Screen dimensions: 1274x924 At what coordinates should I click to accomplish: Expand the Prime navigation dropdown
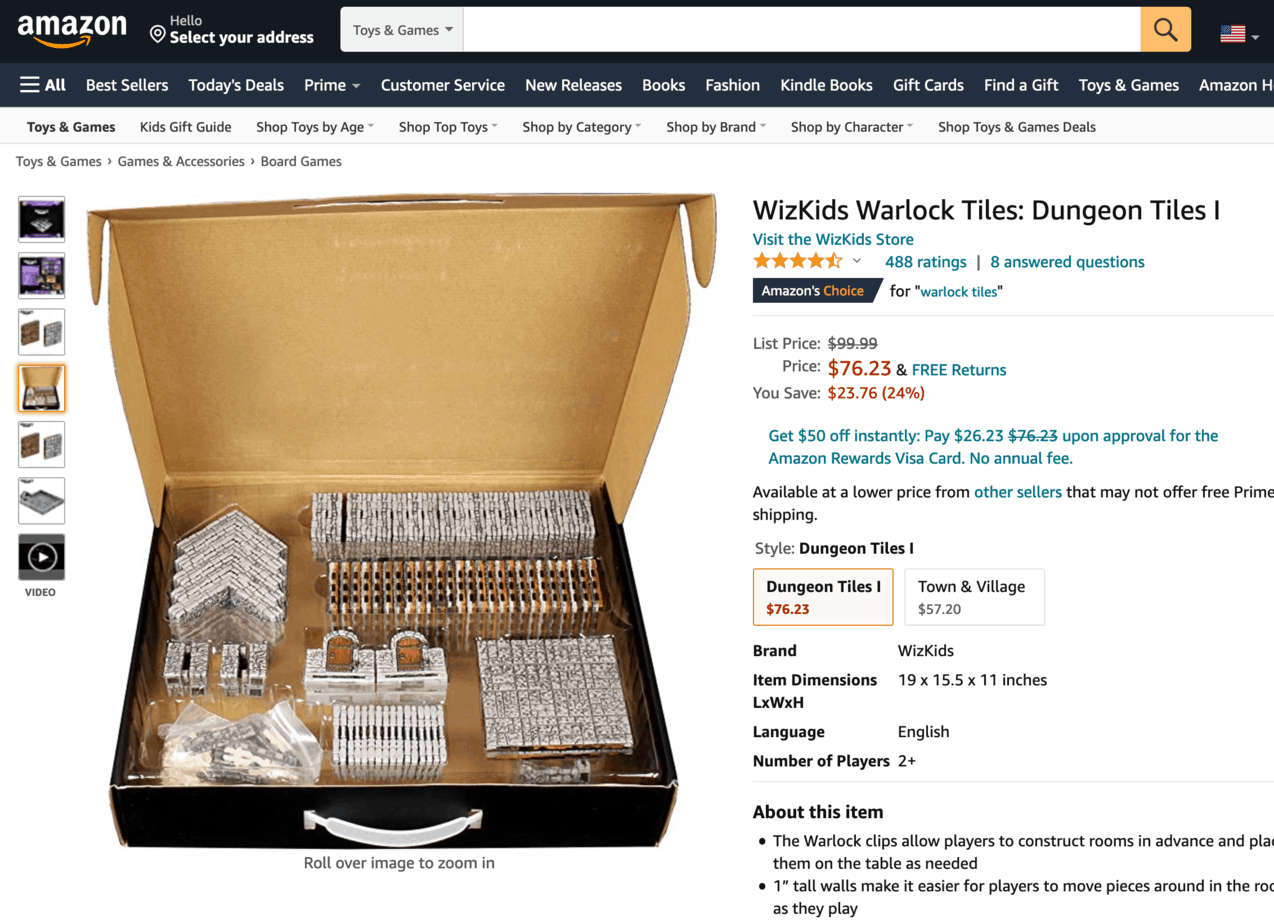(x=332, y=85)
